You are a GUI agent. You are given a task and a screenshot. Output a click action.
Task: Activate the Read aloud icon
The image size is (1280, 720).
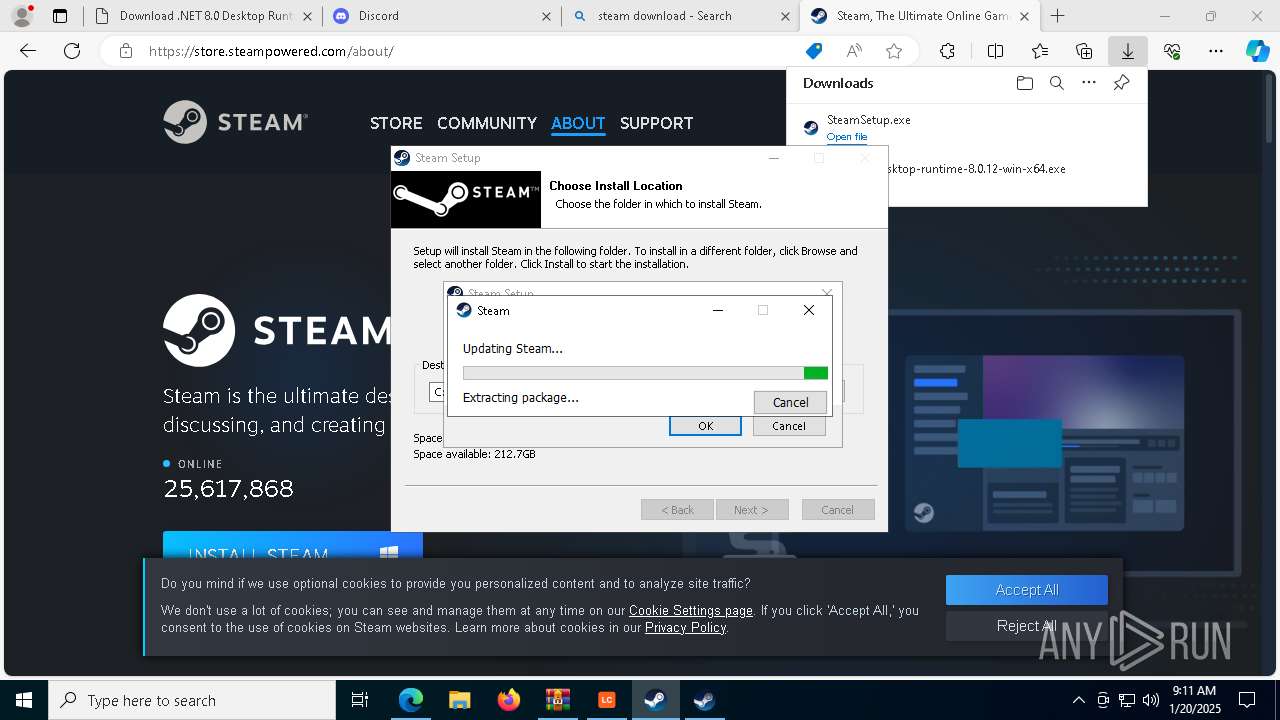854,51
